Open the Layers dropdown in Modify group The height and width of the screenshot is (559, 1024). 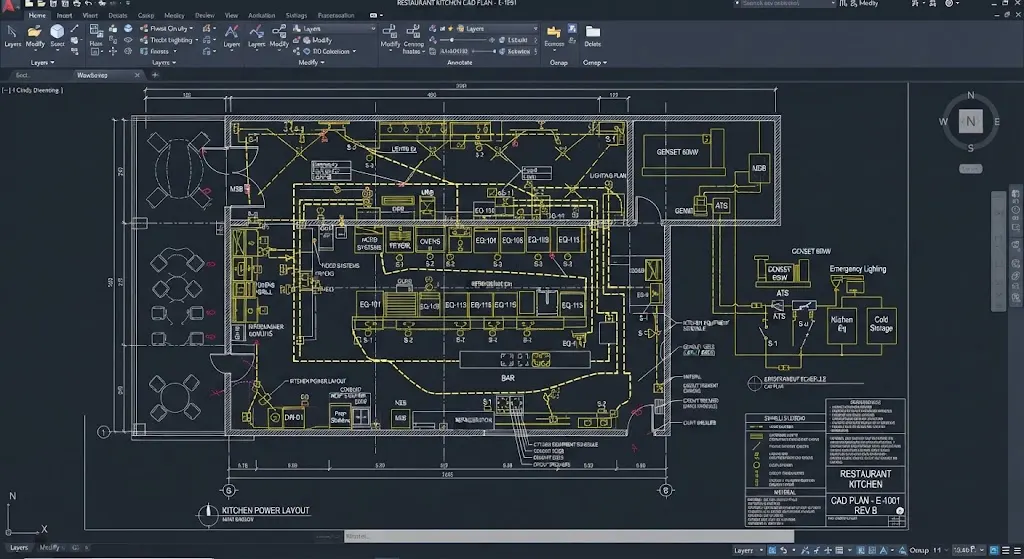tap(333, 29)
